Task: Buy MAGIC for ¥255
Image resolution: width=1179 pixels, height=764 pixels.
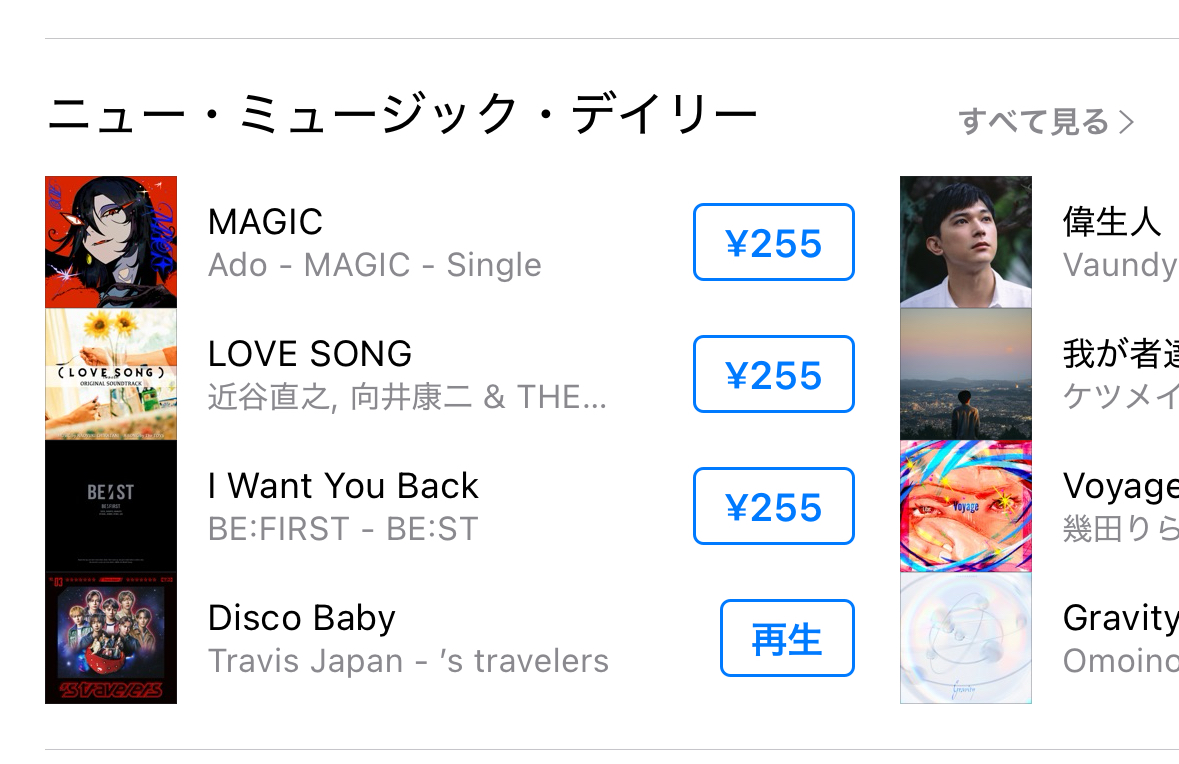Action: point(773,242)
